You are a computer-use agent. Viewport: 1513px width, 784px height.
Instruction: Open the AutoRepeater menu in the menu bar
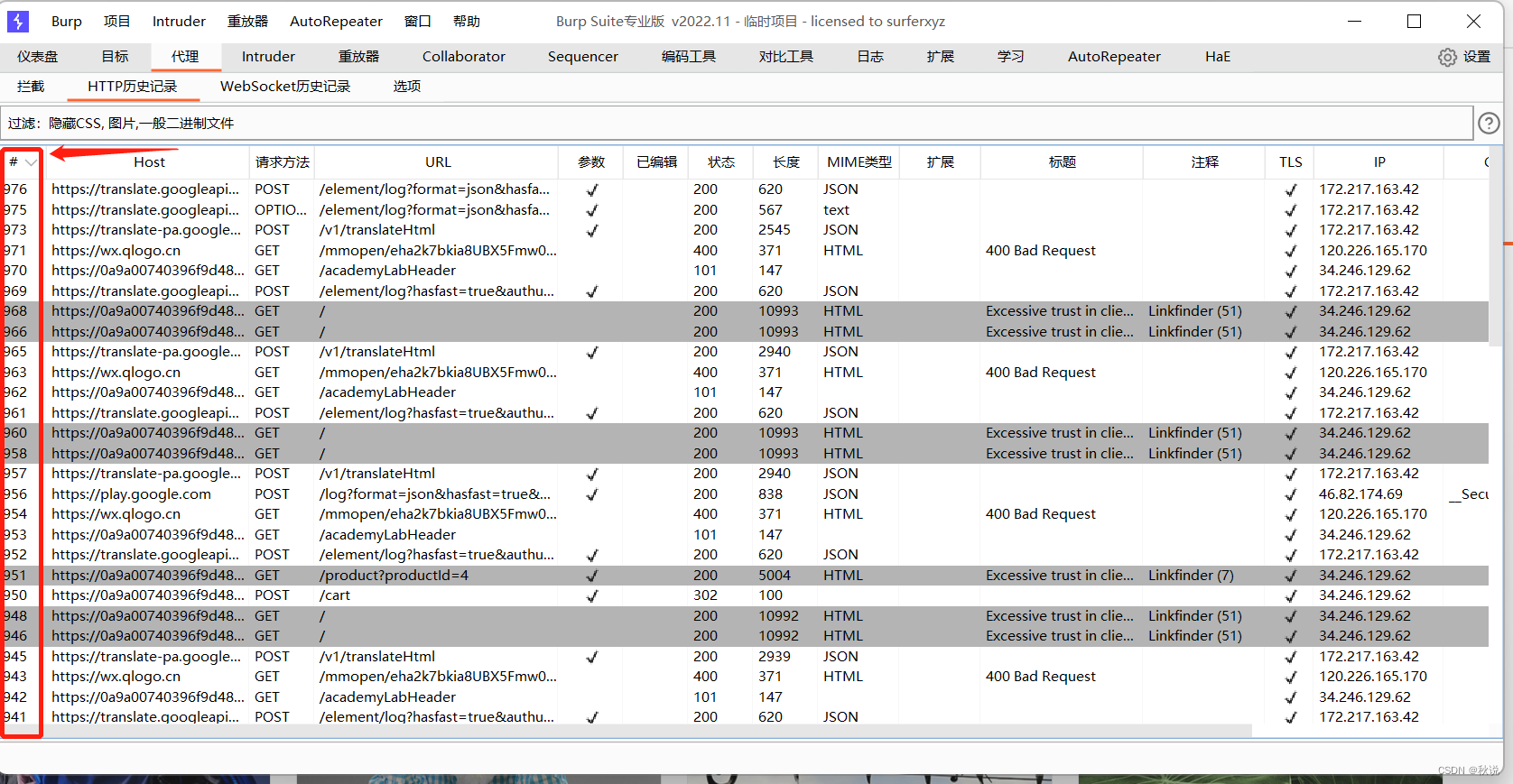[x=336, y=21]
